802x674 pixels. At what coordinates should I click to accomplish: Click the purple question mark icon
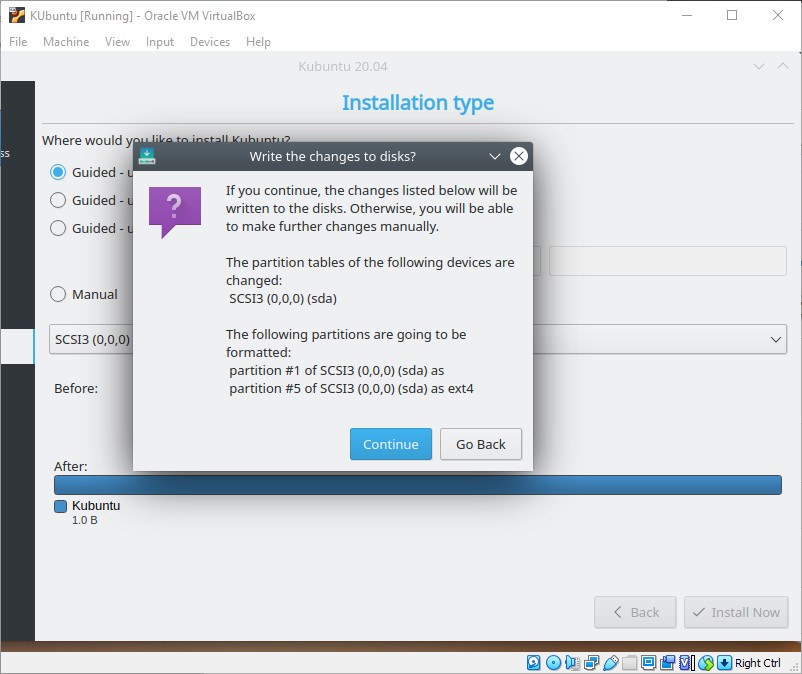point(175,212)
